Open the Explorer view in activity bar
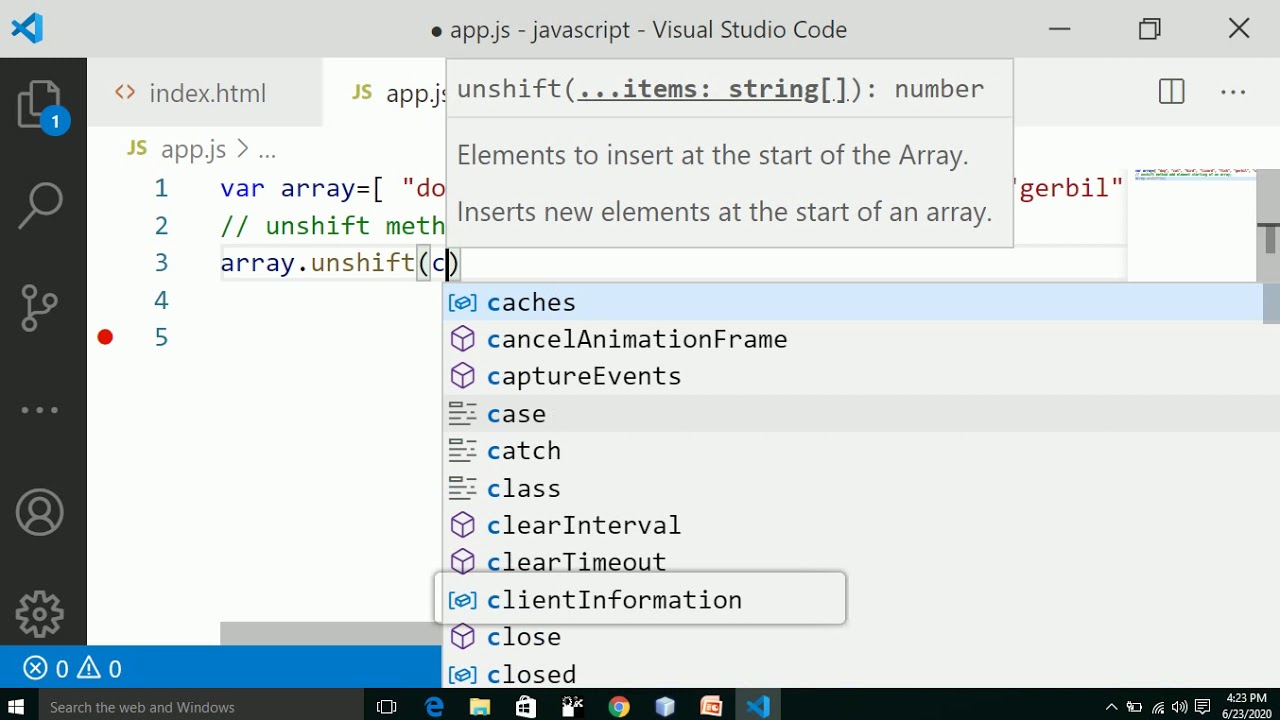1280x720 pixels. coord(41,105)
